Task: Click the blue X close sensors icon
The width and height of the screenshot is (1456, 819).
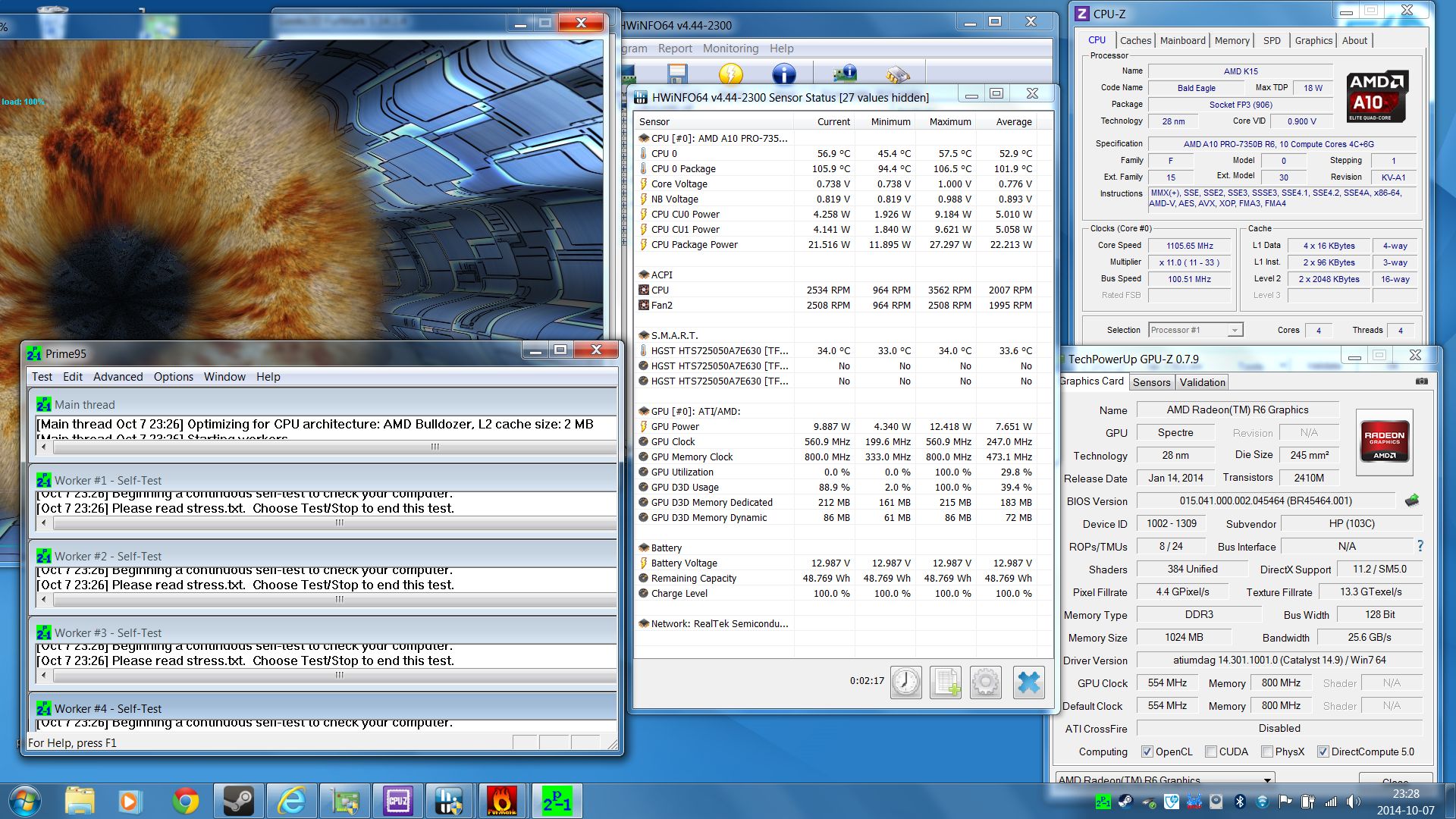Action: coord(1028,682)
